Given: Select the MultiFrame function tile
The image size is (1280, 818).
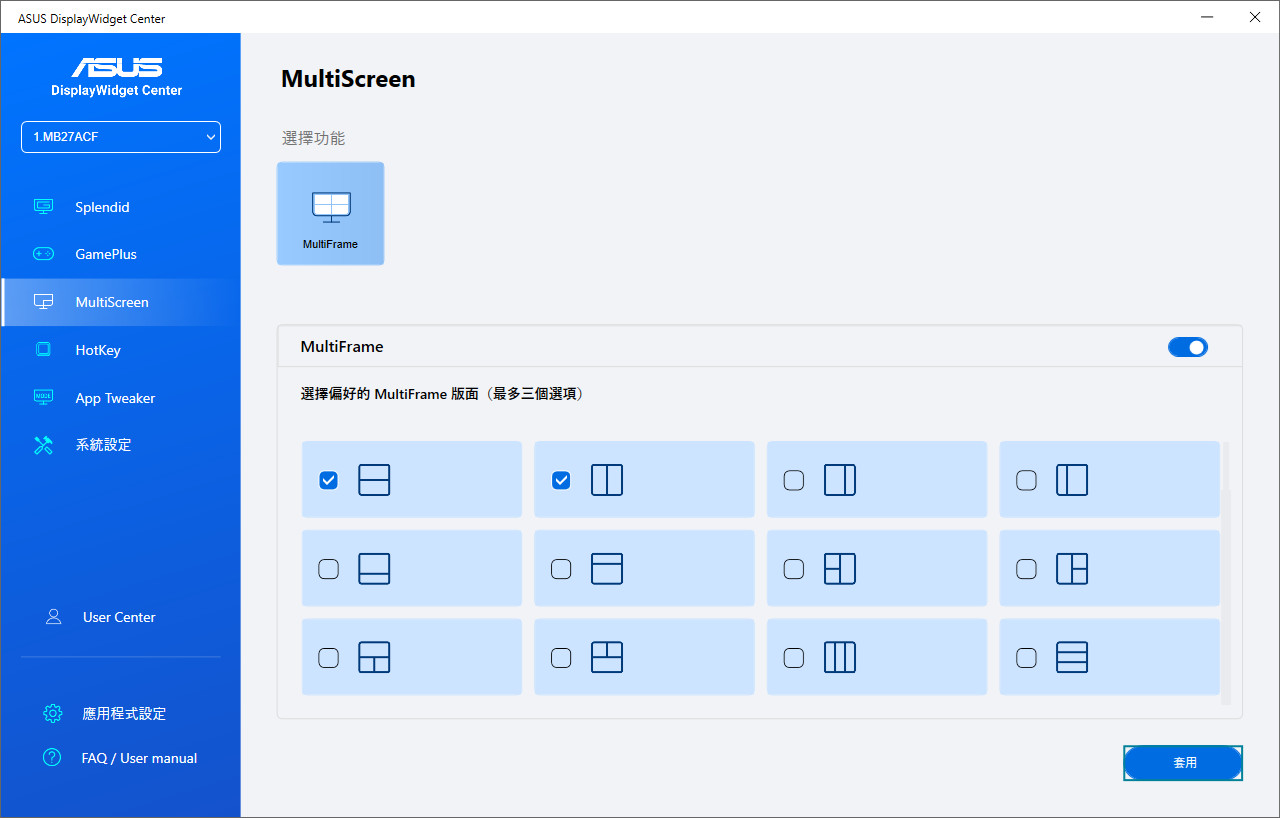Looking at the screenshot, I should tap(330, 213).
